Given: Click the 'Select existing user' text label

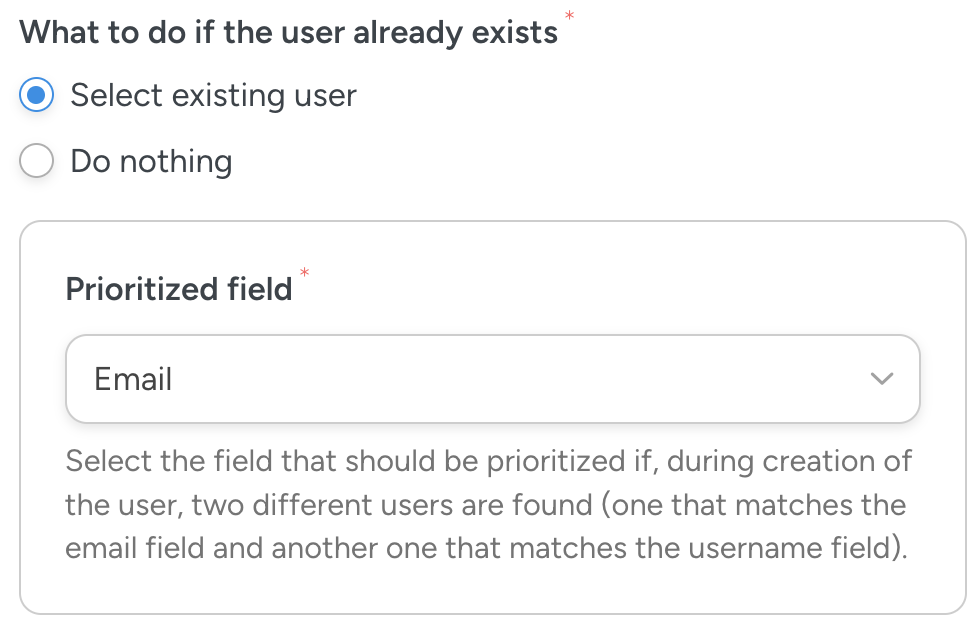Looking at the screenshot, I should (213, 95).
